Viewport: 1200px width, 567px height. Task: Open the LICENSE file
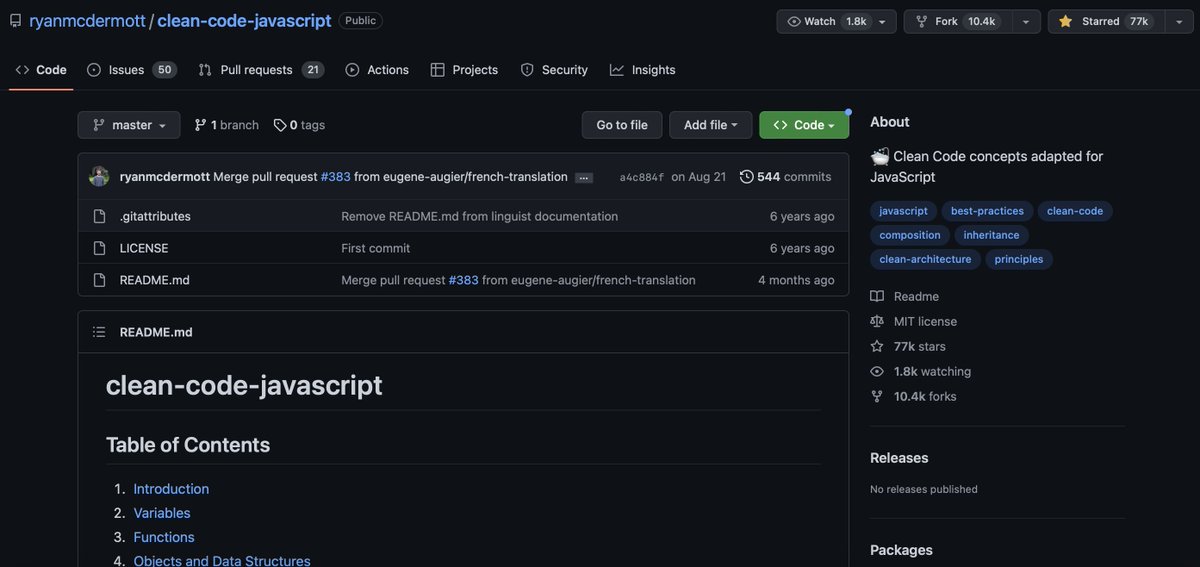(144, 248)
